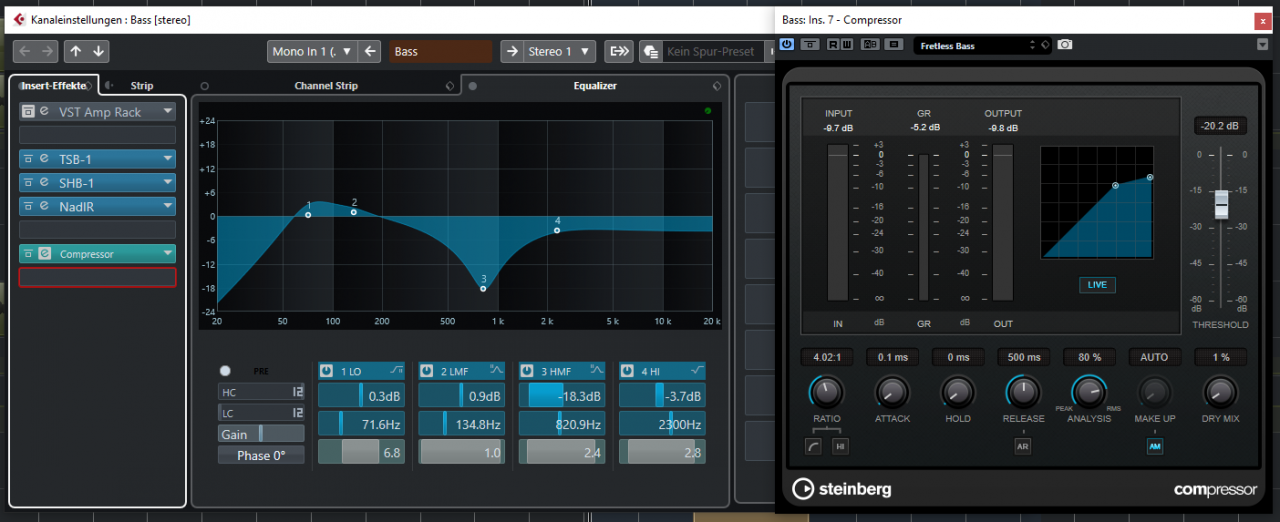1280x522 pixels.
Task: Open the Mono In 1 input routing dropdown
Action: pos(312,51)
